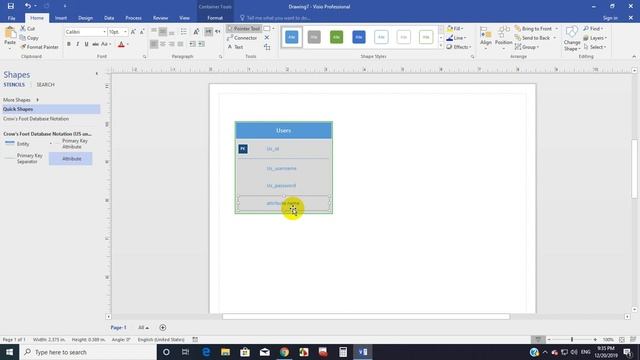Switch to the Process tab

(133, 18)
